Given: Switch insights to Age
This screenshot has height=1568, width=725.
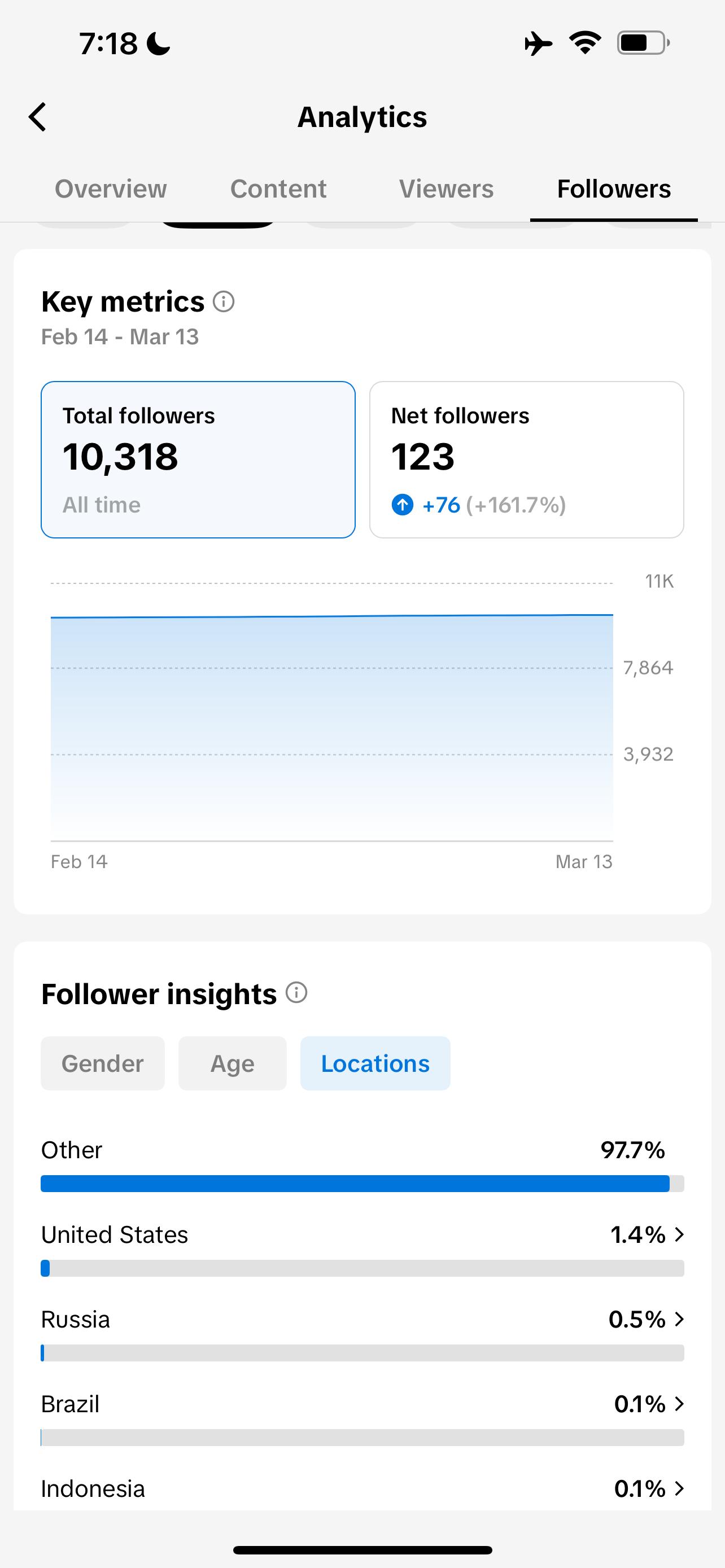Looking at the screenshot, I should tap(233, 1063).
